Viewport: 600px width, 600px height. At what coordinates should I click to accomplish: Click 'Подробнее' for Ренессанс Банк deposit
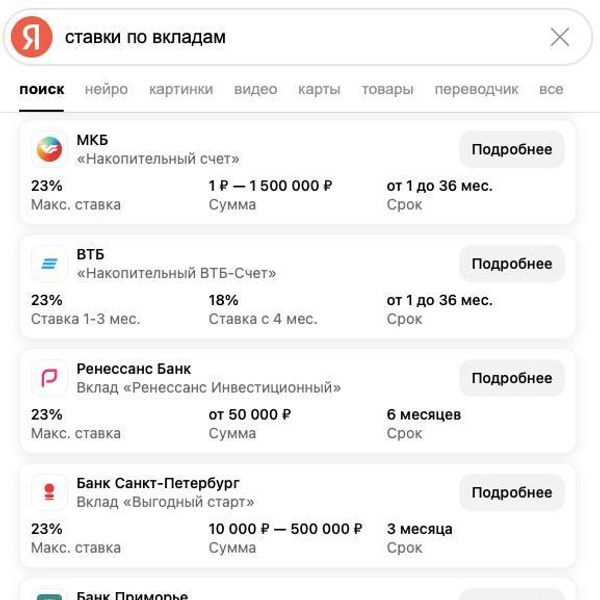[x=512, y=378]
